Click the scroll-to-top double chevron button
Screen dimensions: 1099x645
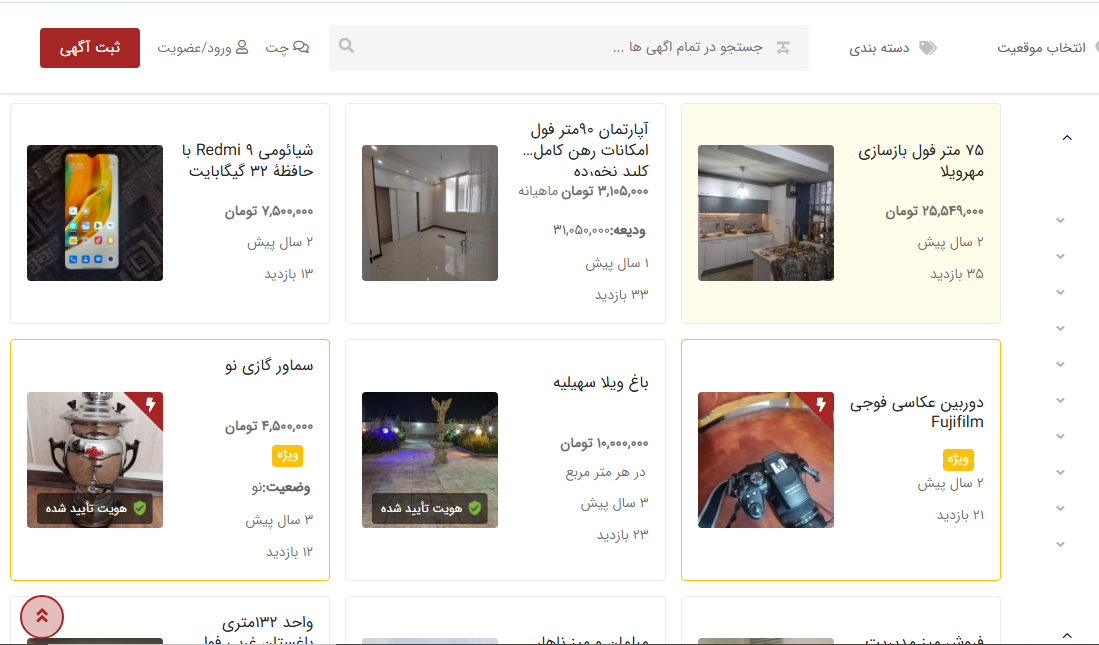click(42, 617)
